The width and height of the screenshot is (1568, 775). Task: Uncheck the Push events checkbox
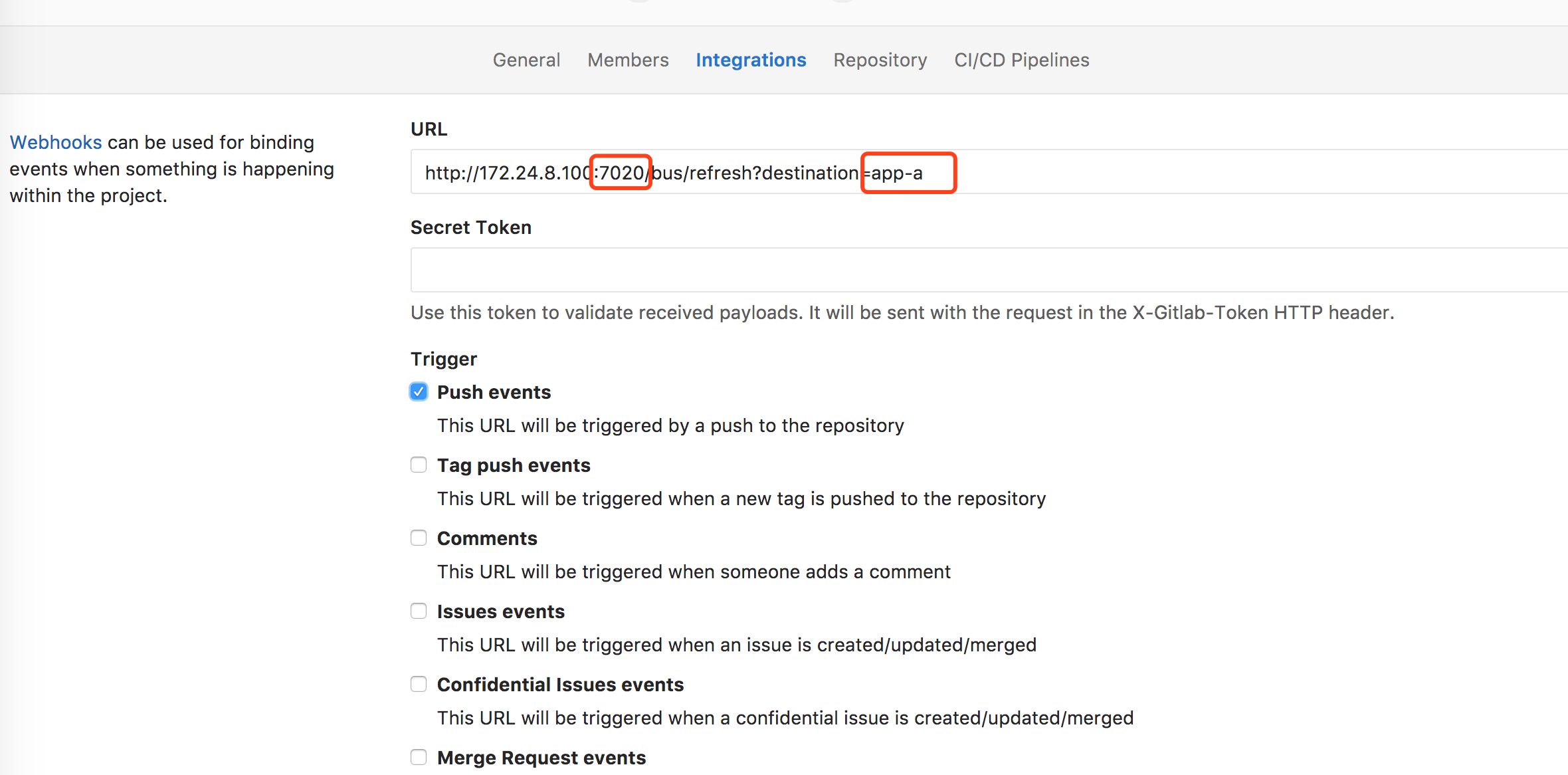[419, 391]
